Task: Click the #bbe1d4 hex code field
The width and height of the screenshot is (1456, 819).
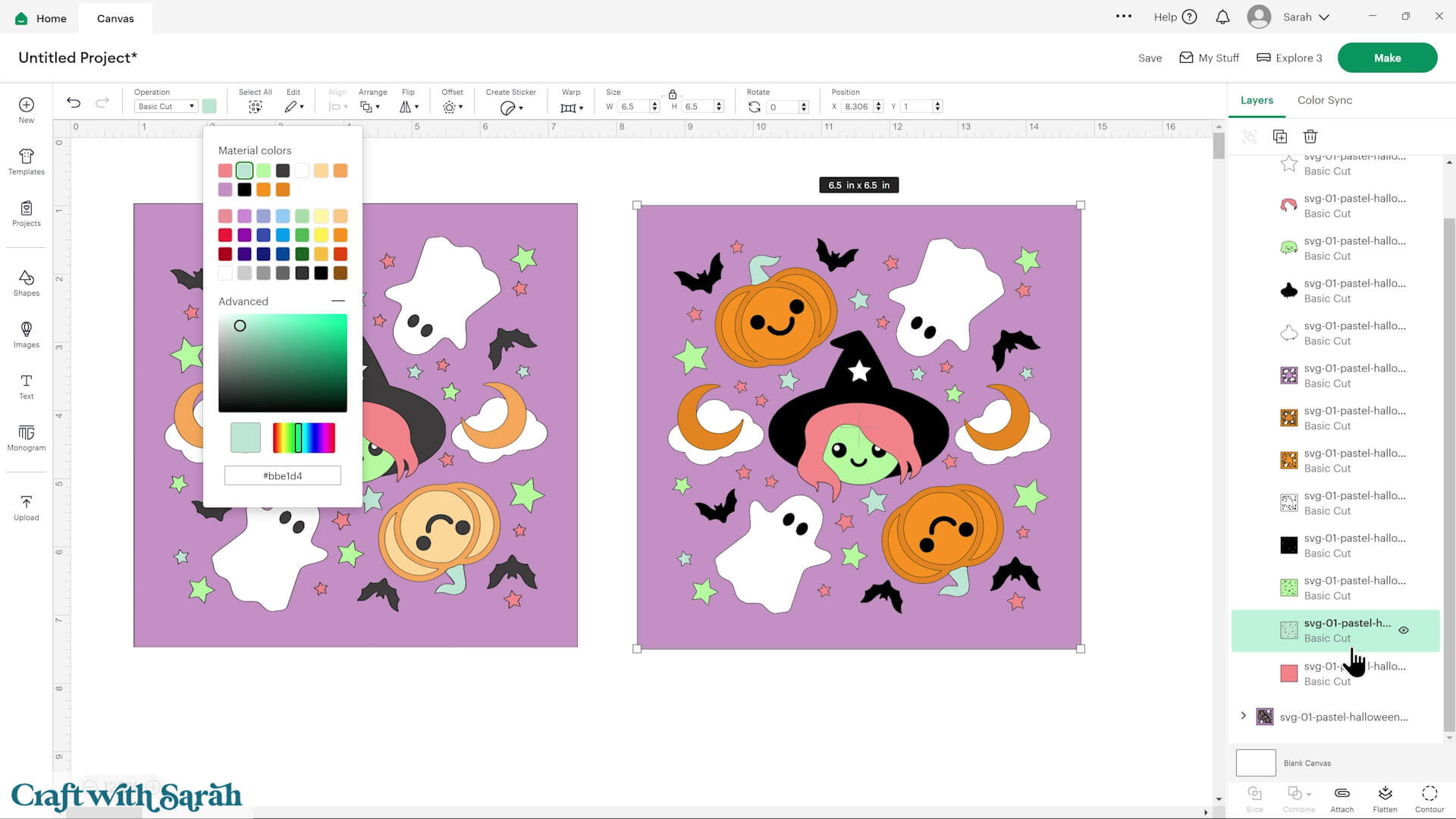Action: click(x=282, y=475)
